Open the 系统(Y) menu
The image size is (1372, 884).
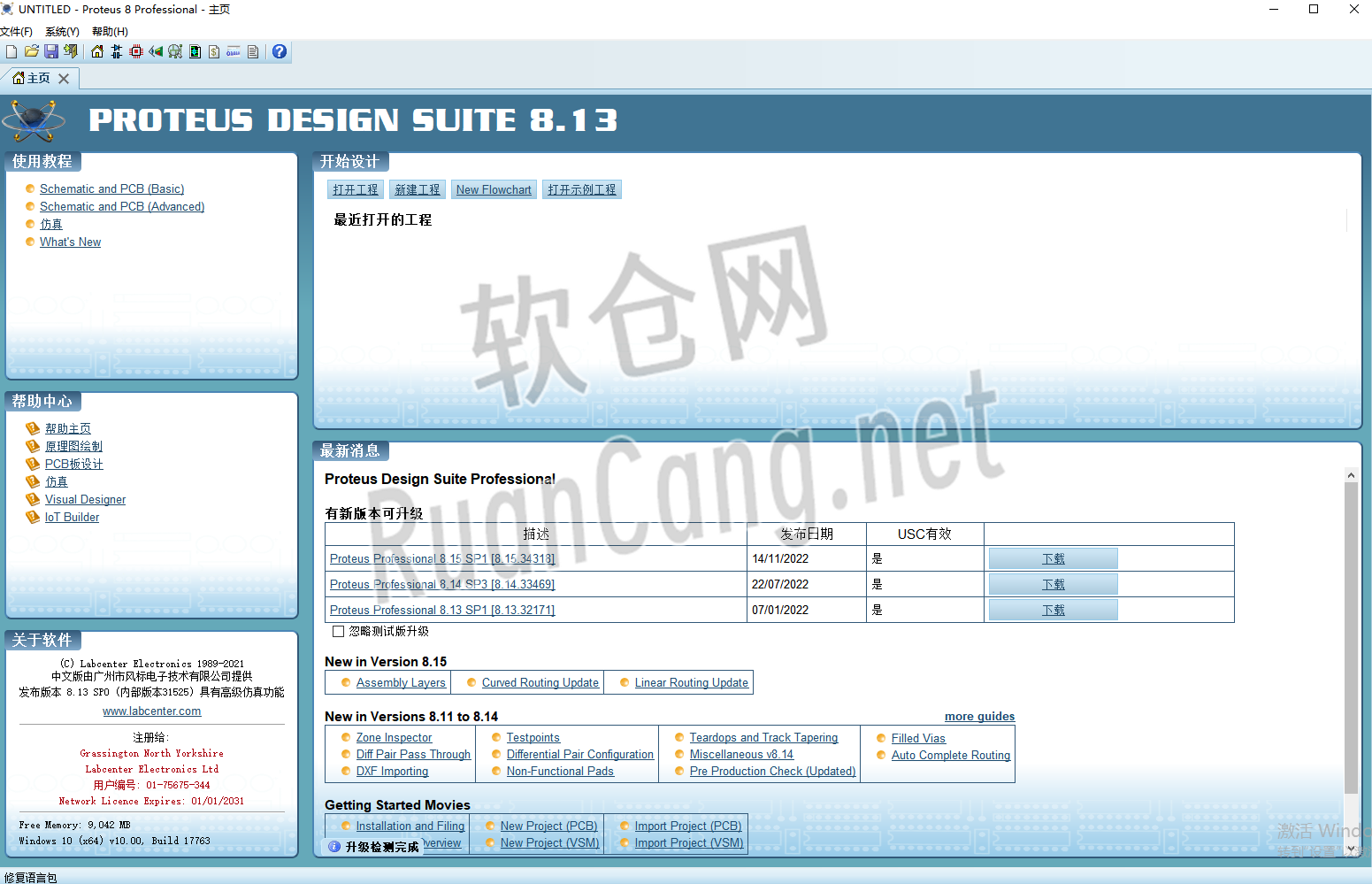tap(62, 32)
